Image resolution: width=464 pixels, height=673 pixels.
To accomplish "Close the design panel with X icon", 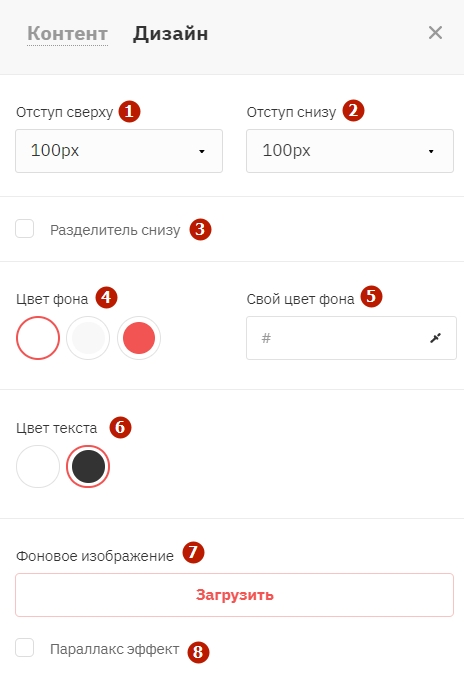I will (x=435, y=33).
